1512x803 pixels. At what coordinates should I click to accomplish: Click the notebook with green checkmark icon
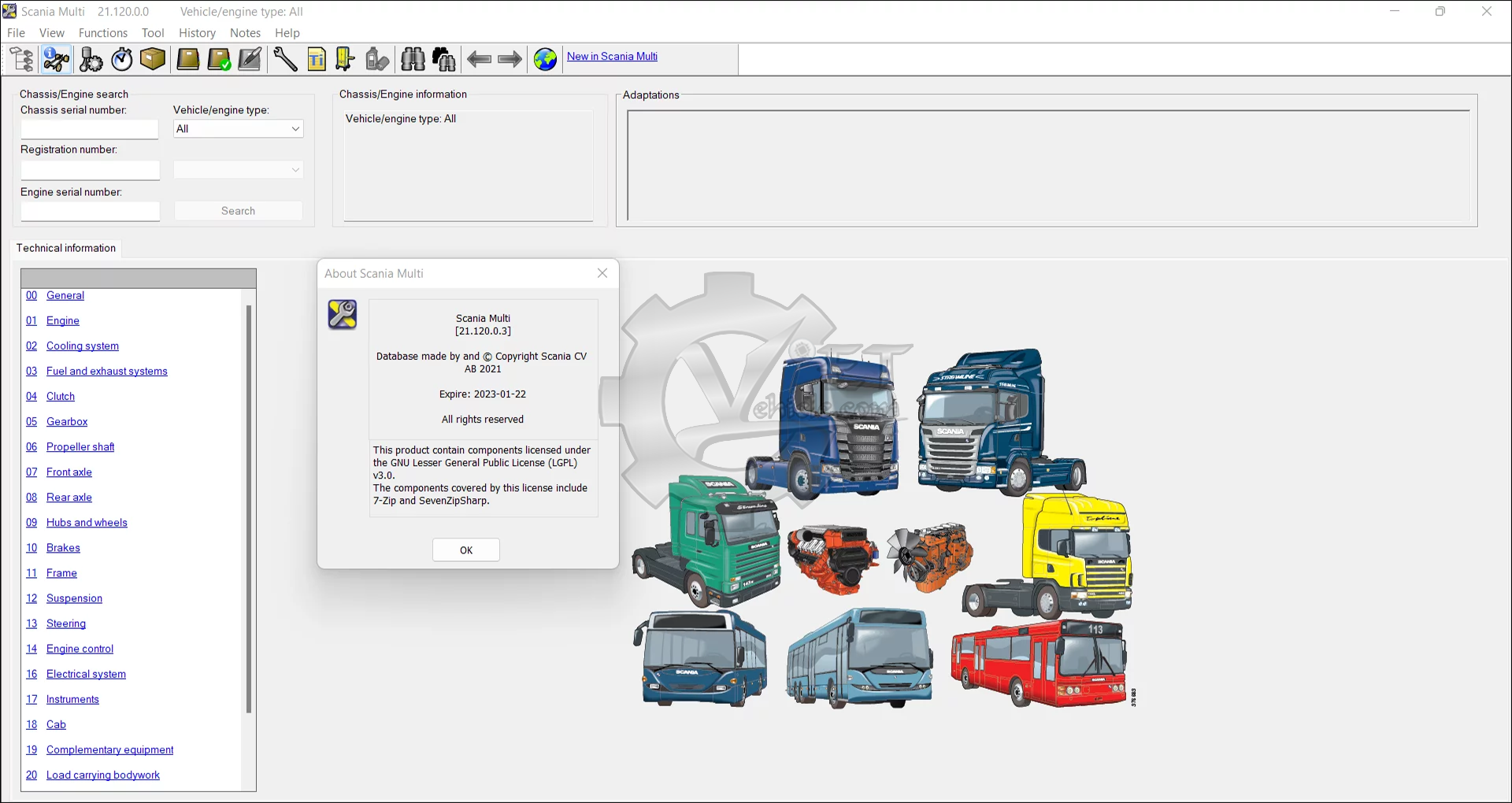(219, 59)
